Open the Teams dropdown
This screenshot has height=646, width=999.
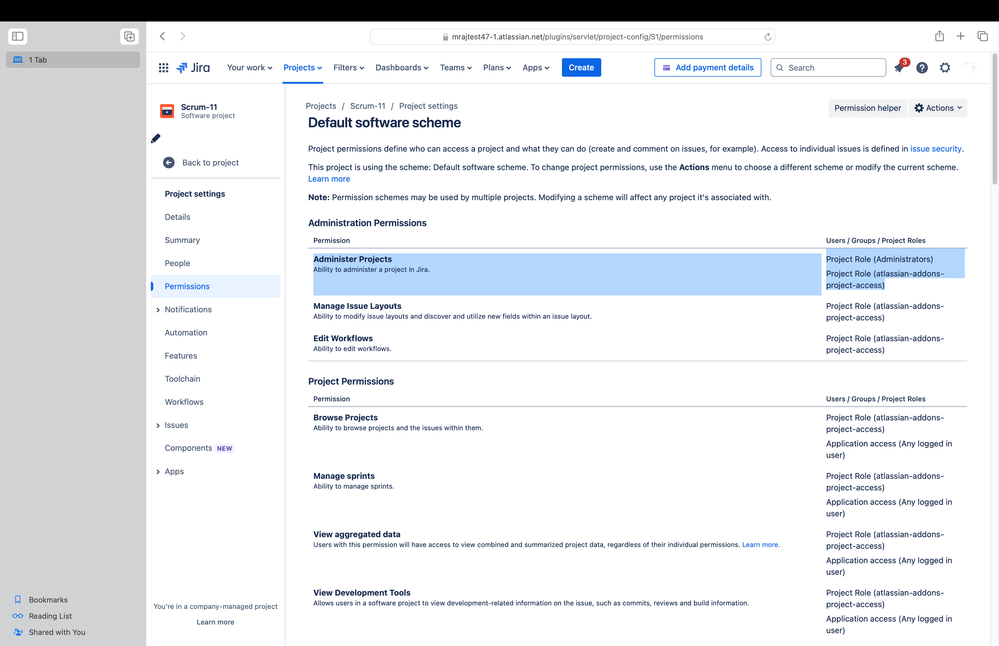click(x=456, y=68)
